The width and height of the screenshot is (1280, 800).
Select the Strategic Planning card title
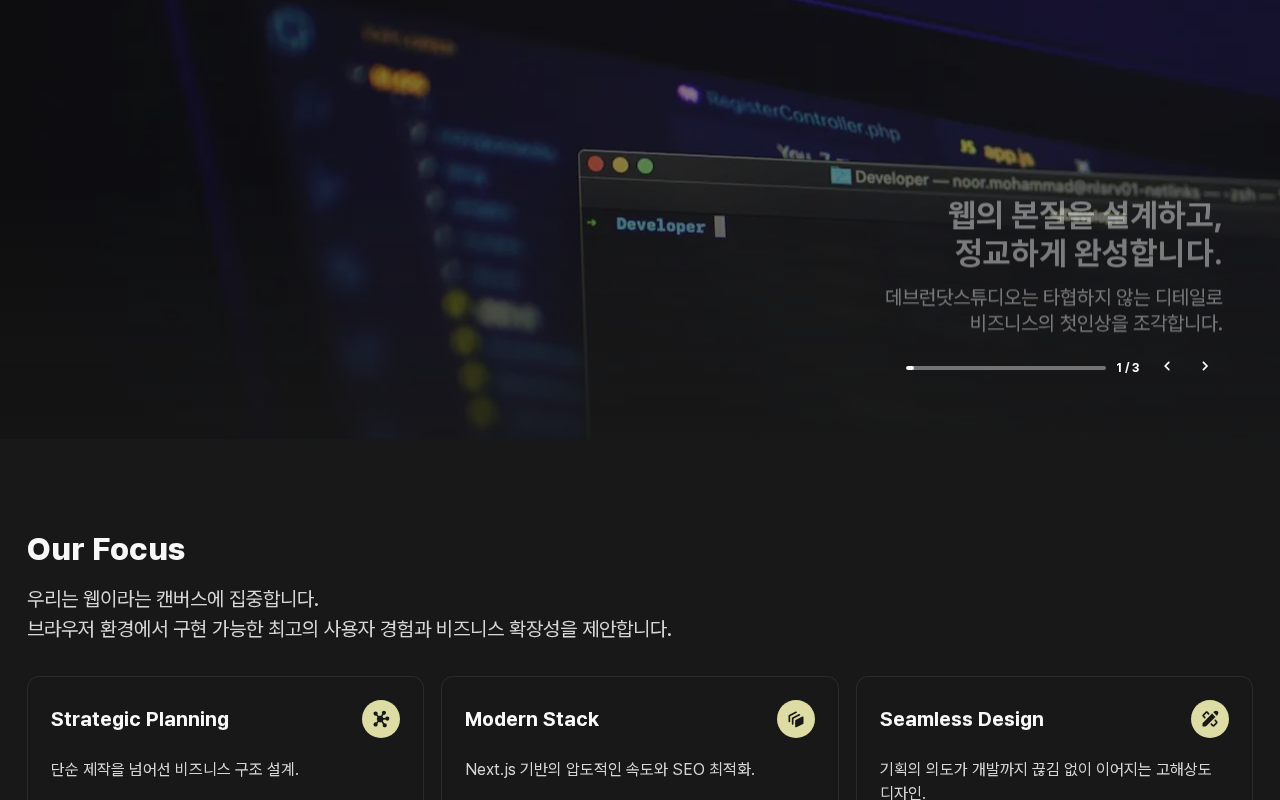point(140,719)
